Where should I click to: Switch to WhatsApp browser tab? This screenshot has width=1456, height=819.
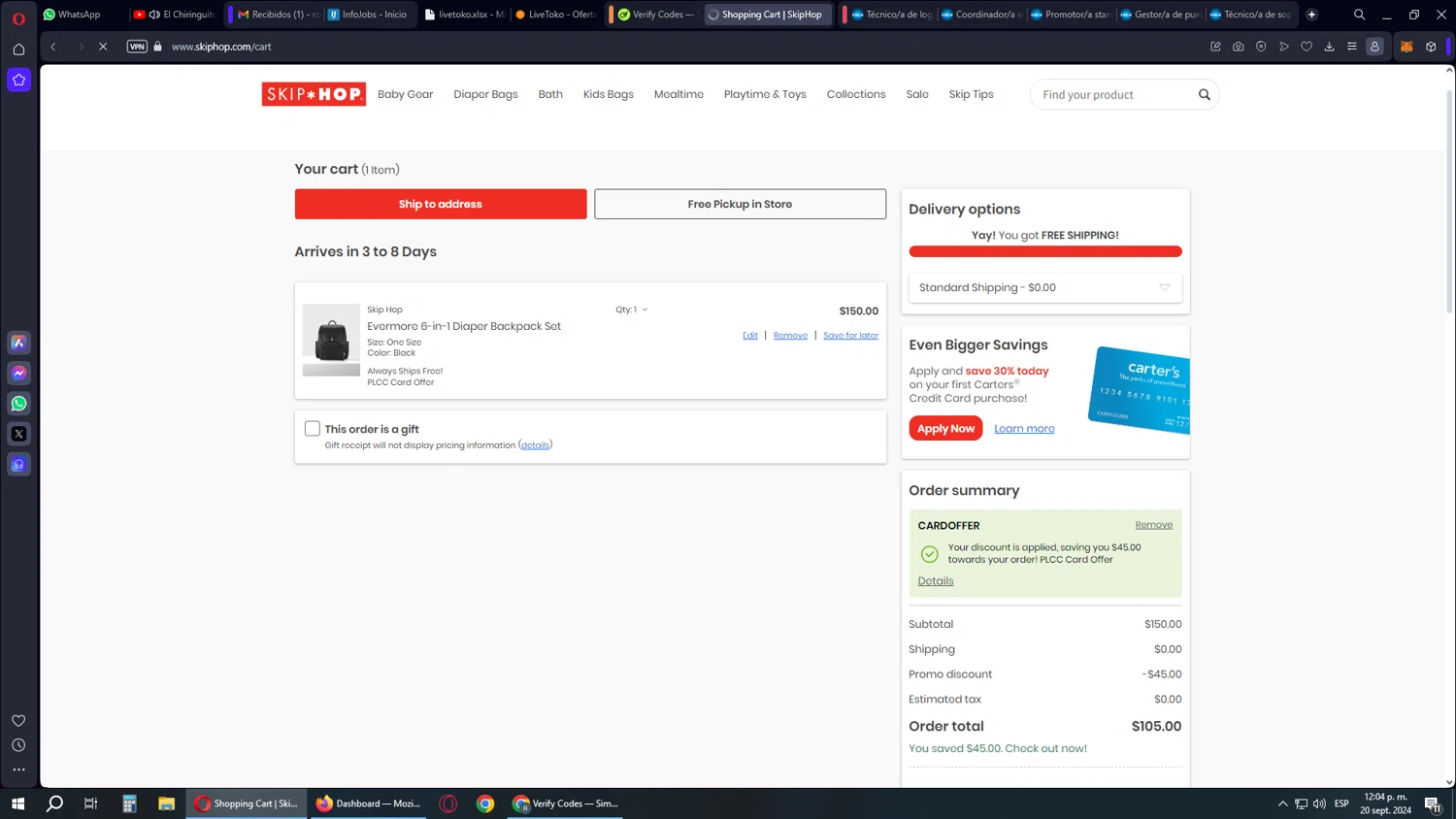80,15
